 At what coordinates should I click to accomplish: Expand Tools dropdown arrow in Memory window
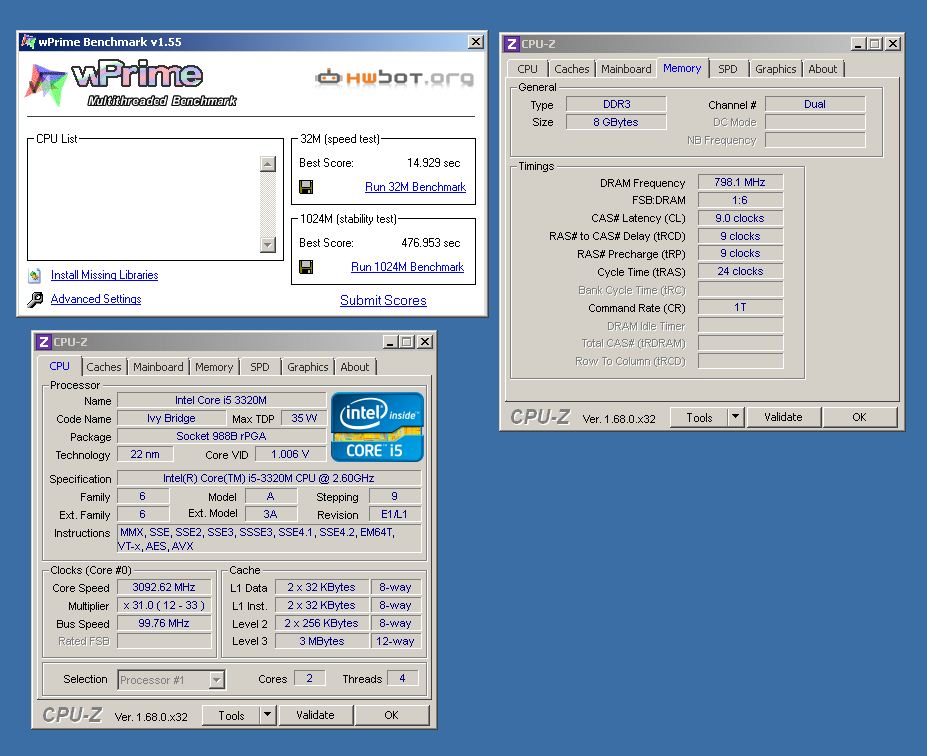[x=735, y=417]
